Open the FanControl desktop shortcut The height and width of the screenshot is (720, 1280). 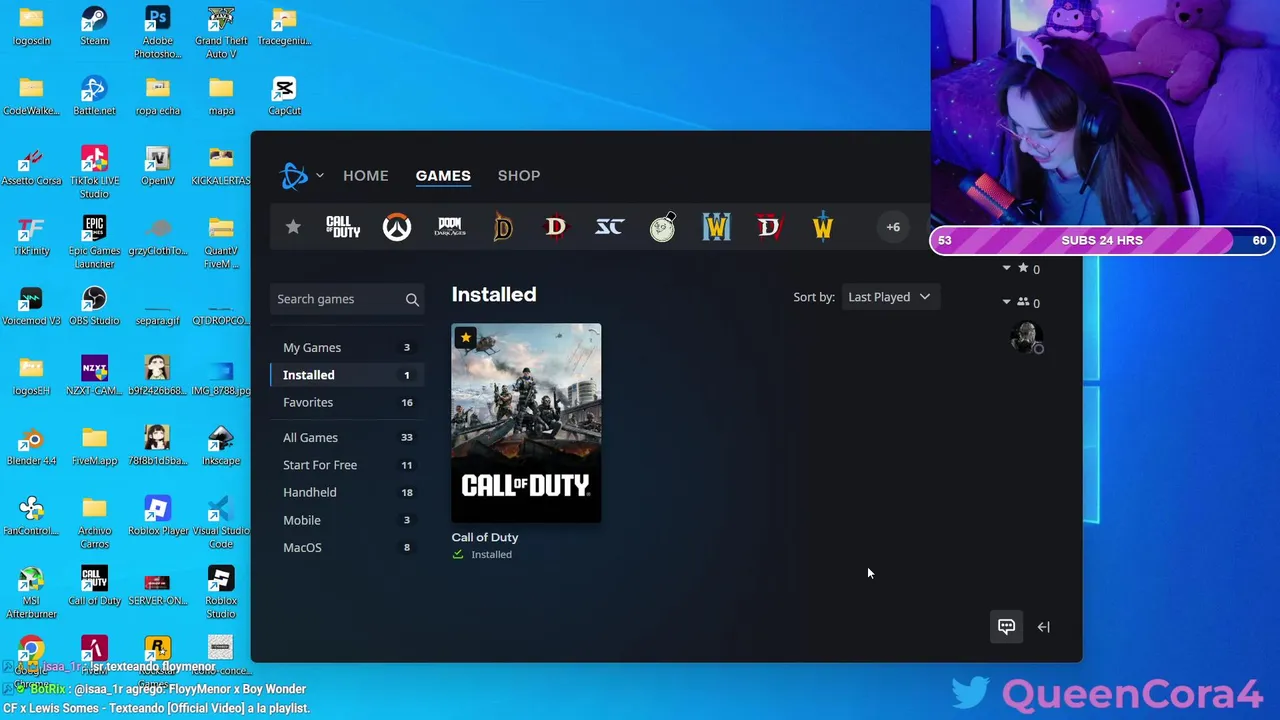tap(31, 516)
